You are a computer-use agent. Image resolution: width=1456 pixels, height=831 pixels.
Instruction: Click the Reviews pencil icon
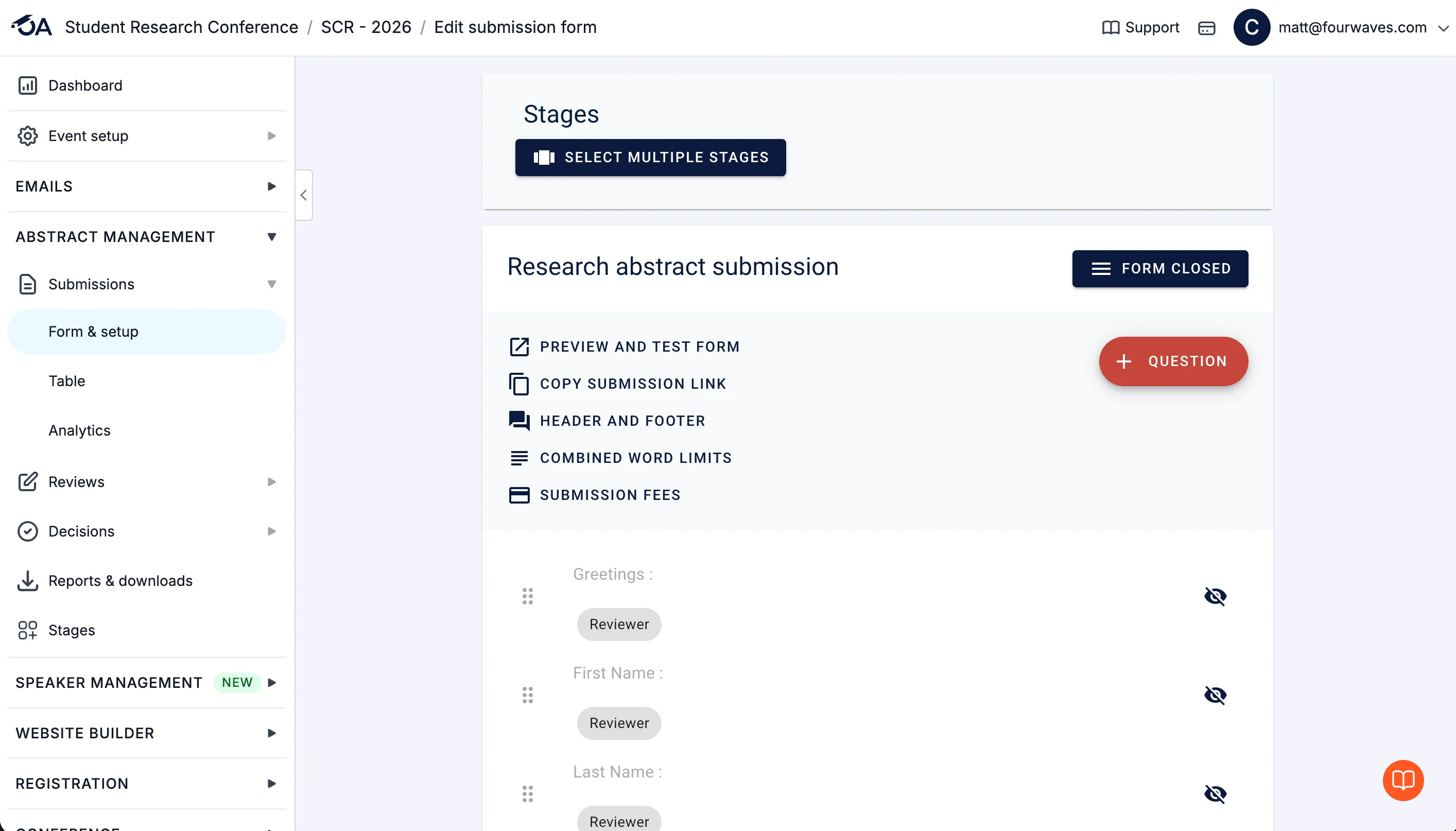(27, 482)
